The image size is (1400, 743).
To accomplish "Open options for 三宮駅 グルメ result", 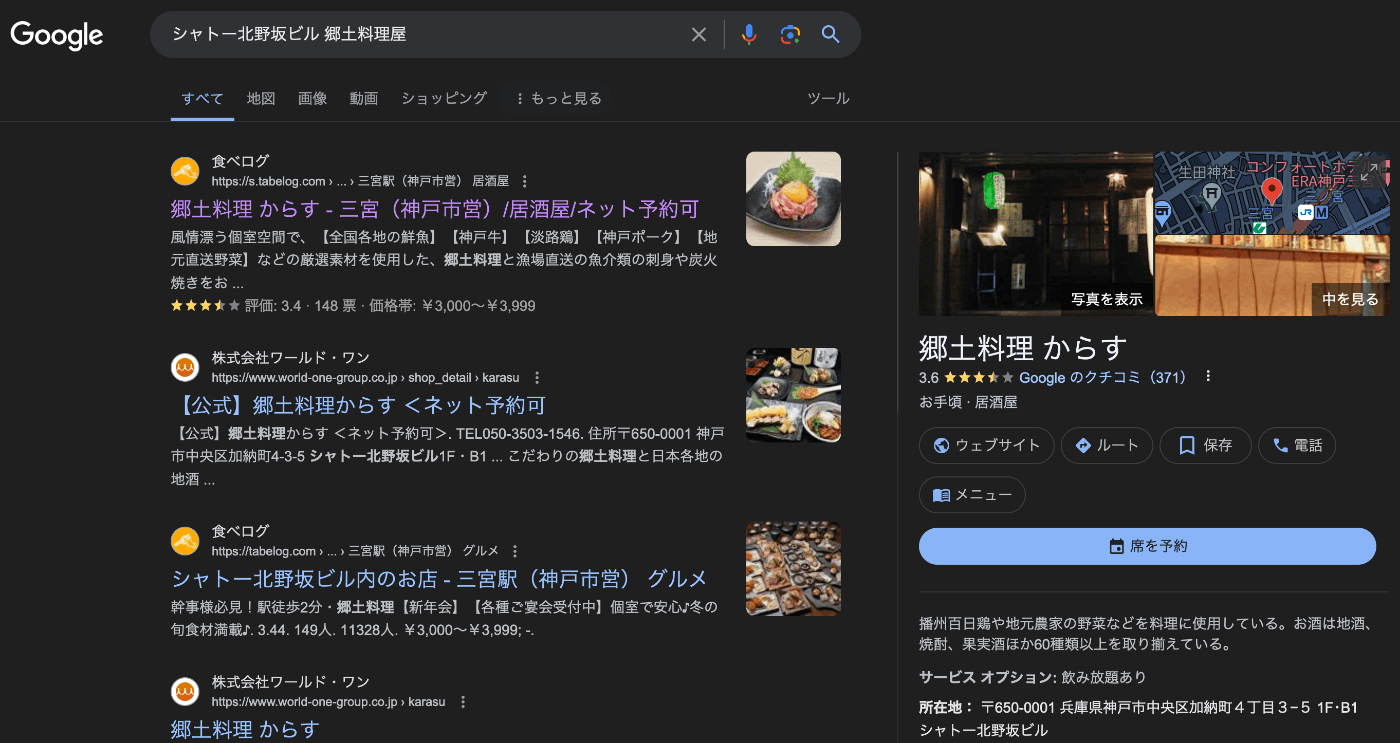I will point(515,551).
